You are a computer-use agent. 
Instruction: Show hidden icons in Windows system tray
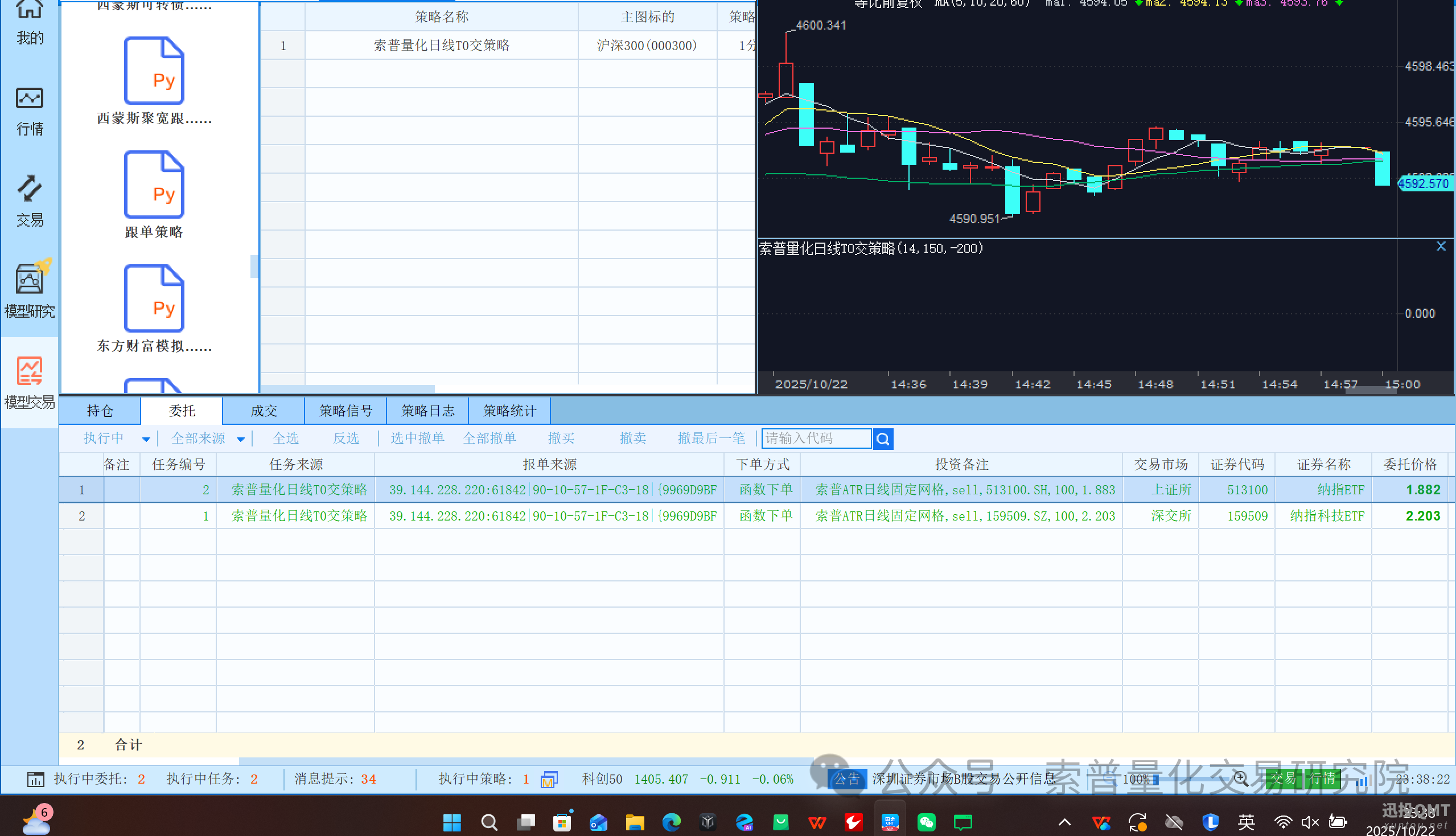[1064, 822]
